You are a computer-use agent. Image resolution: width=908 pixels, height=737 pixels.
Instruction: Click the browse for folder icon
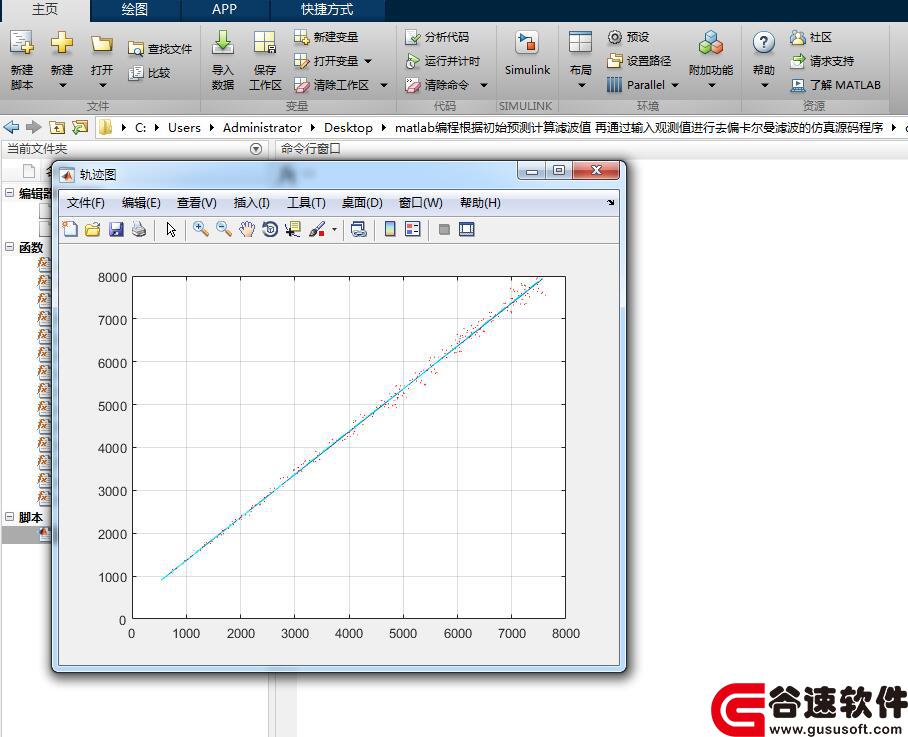pyautogui.click(x=79, y=127)
